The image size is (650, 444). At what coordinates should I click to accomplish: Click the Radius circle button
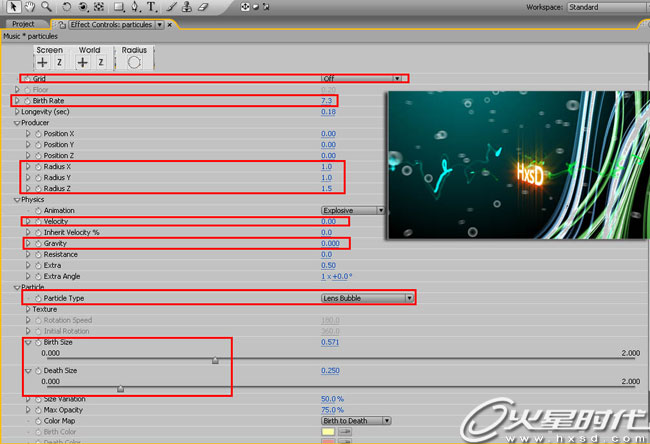[134, 62]
